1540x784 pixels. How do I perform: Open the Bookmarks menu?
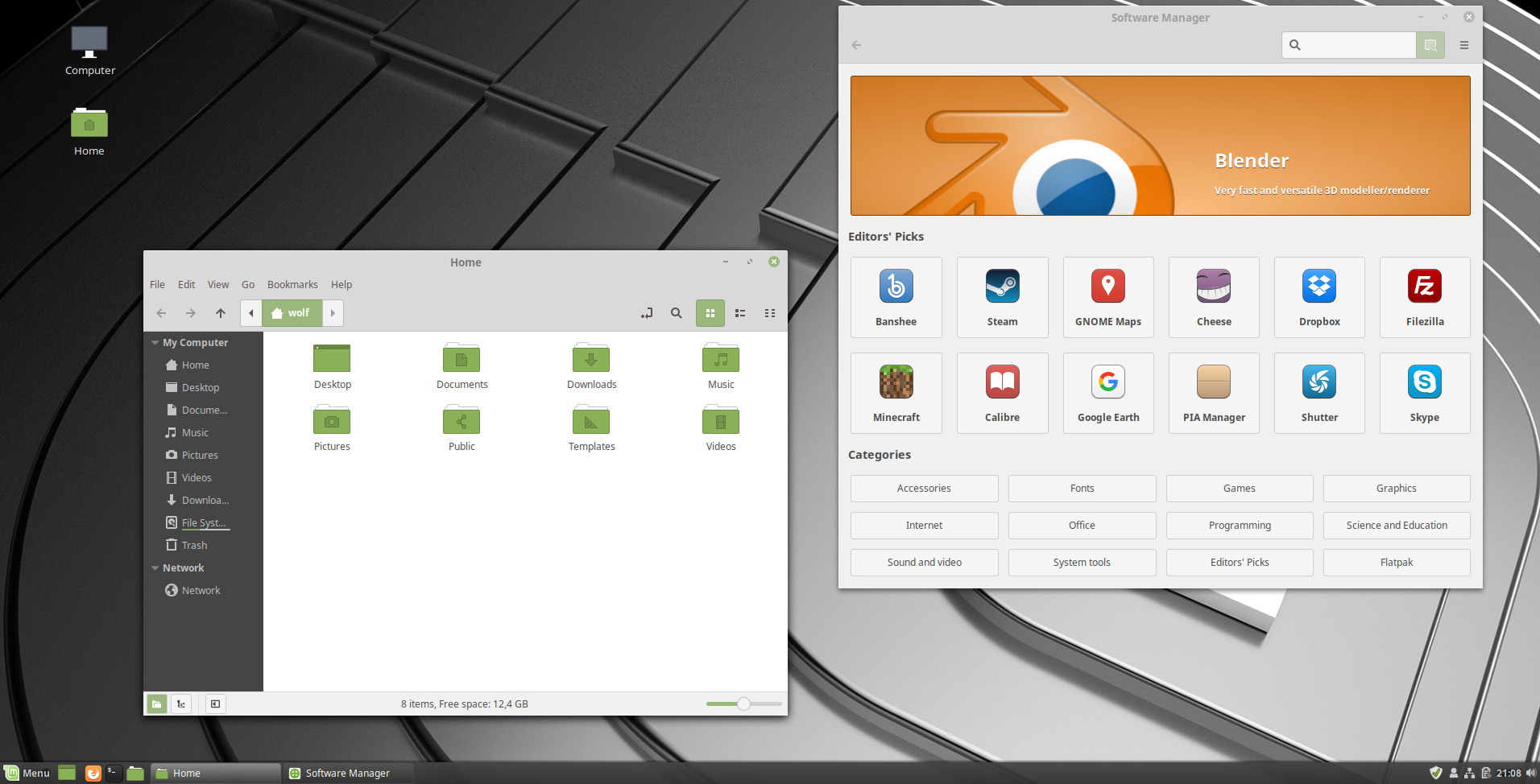click(292, 285)
